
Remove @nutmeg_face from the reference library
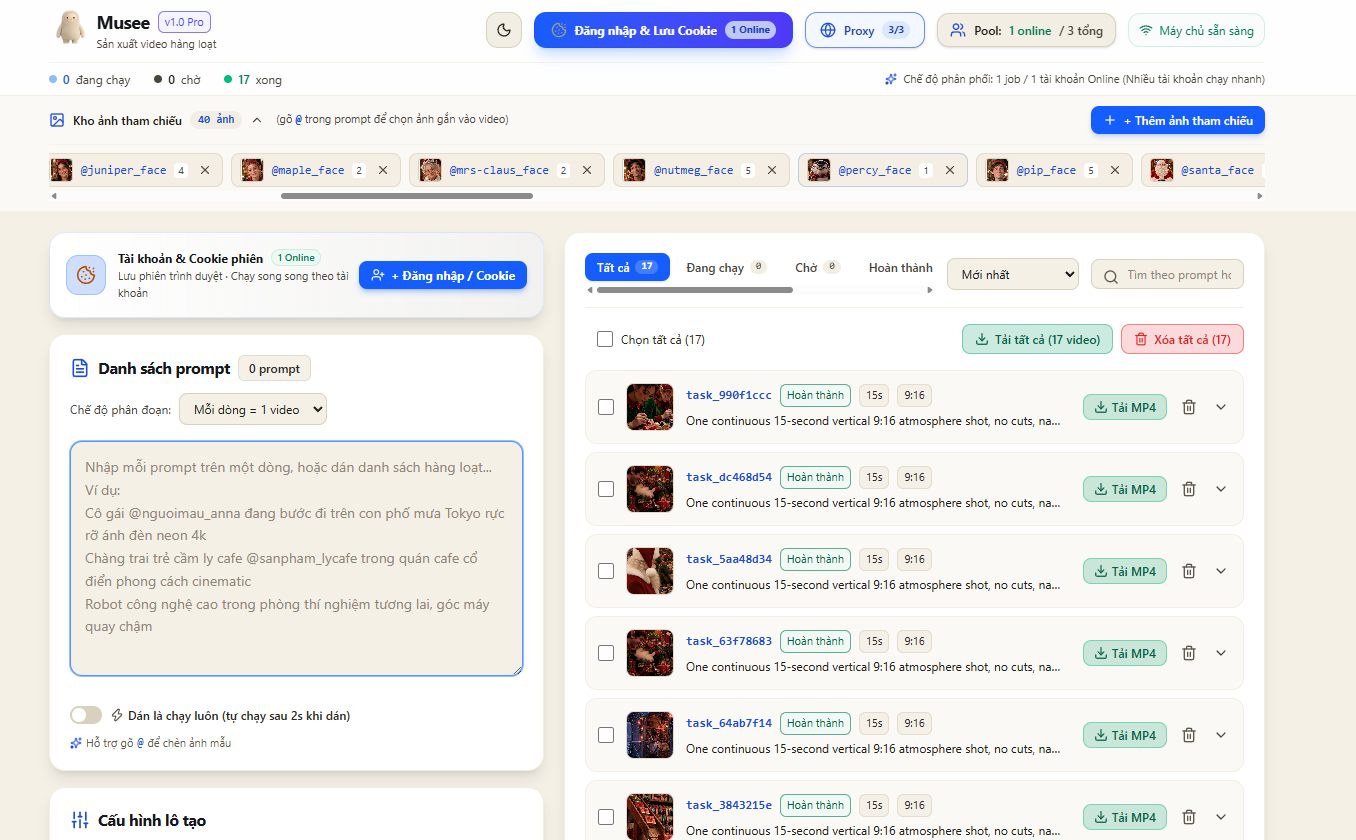pos(772,170)
